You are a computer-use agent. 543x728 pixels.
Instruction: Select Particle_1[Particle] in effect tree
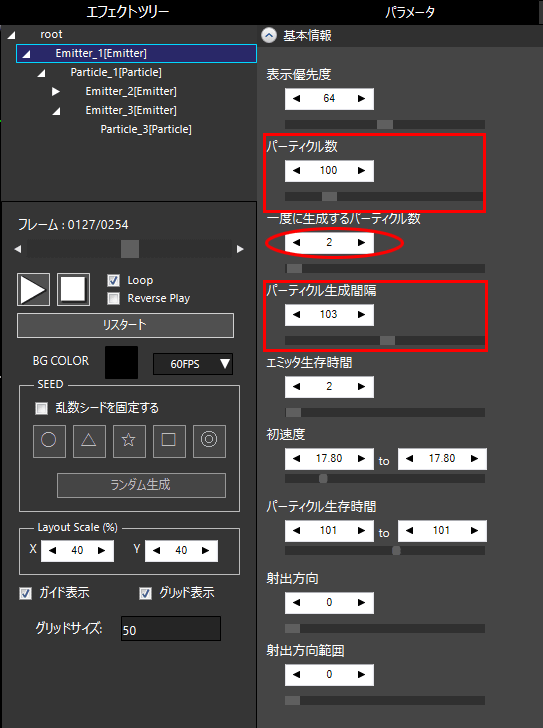click(116, 73)
